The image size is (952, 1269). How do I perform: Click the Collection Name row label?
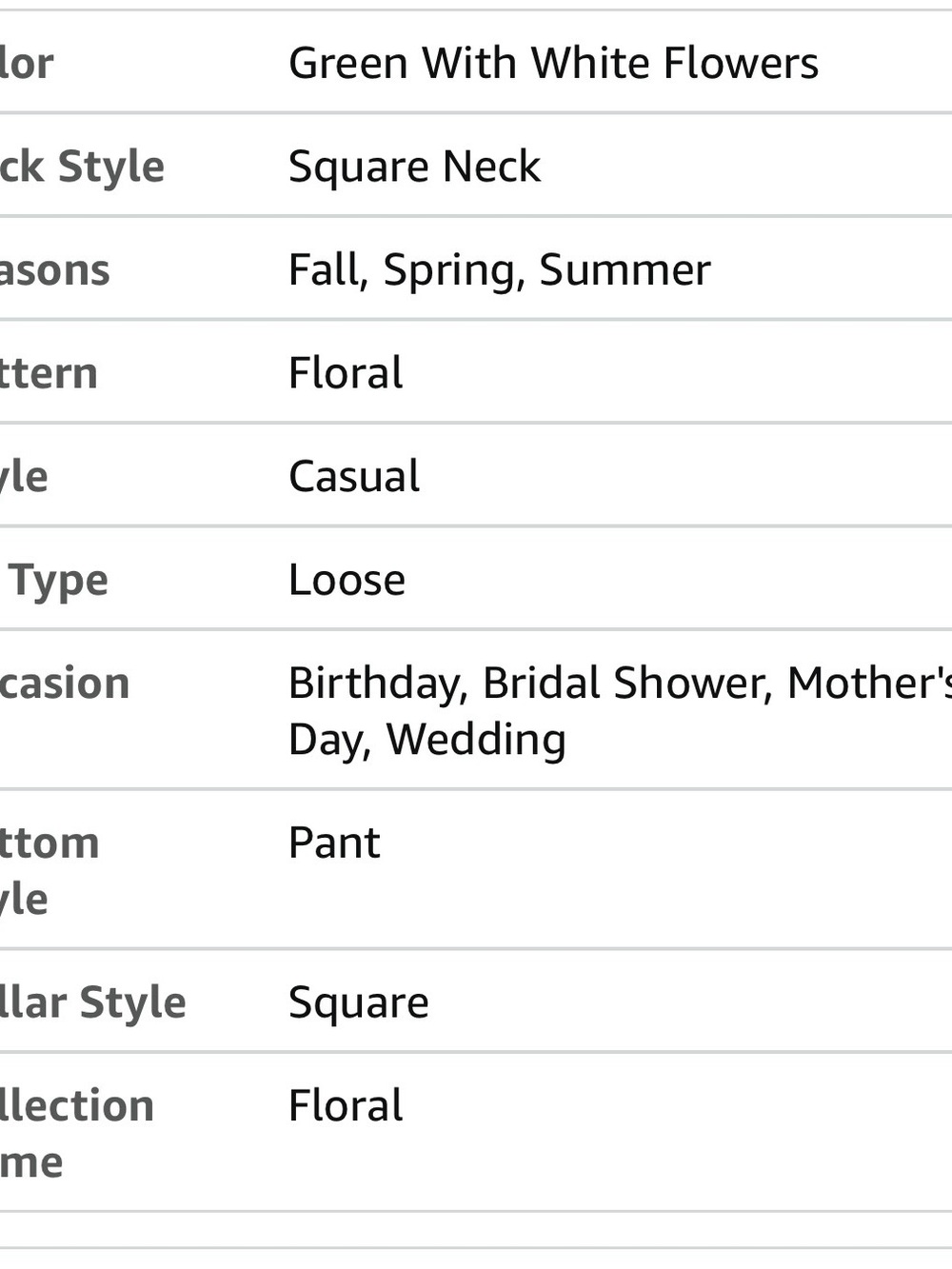tap(77, 1134)
